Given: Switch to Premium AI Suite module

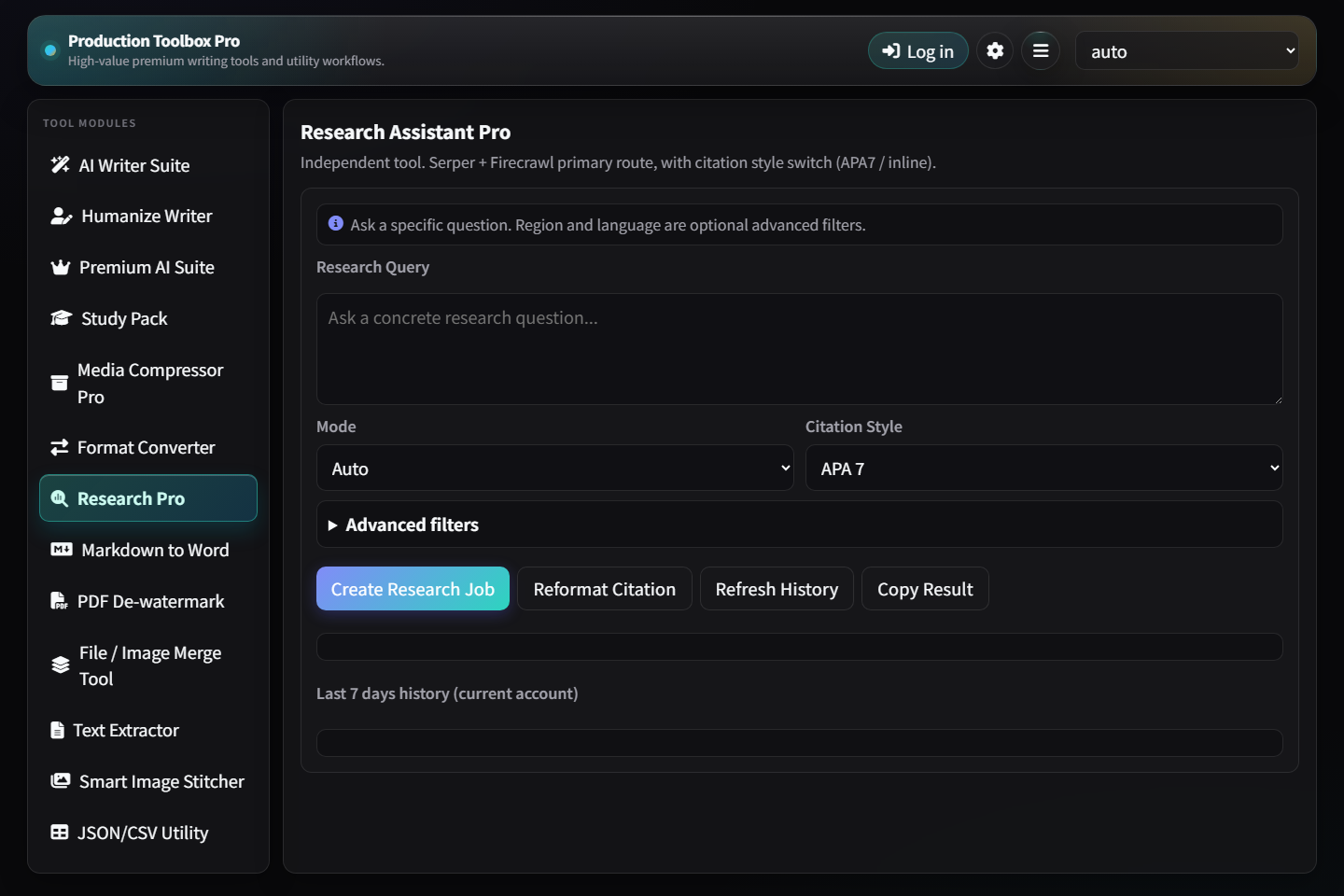Looking at the screenshot, I should tap(148, 268).
